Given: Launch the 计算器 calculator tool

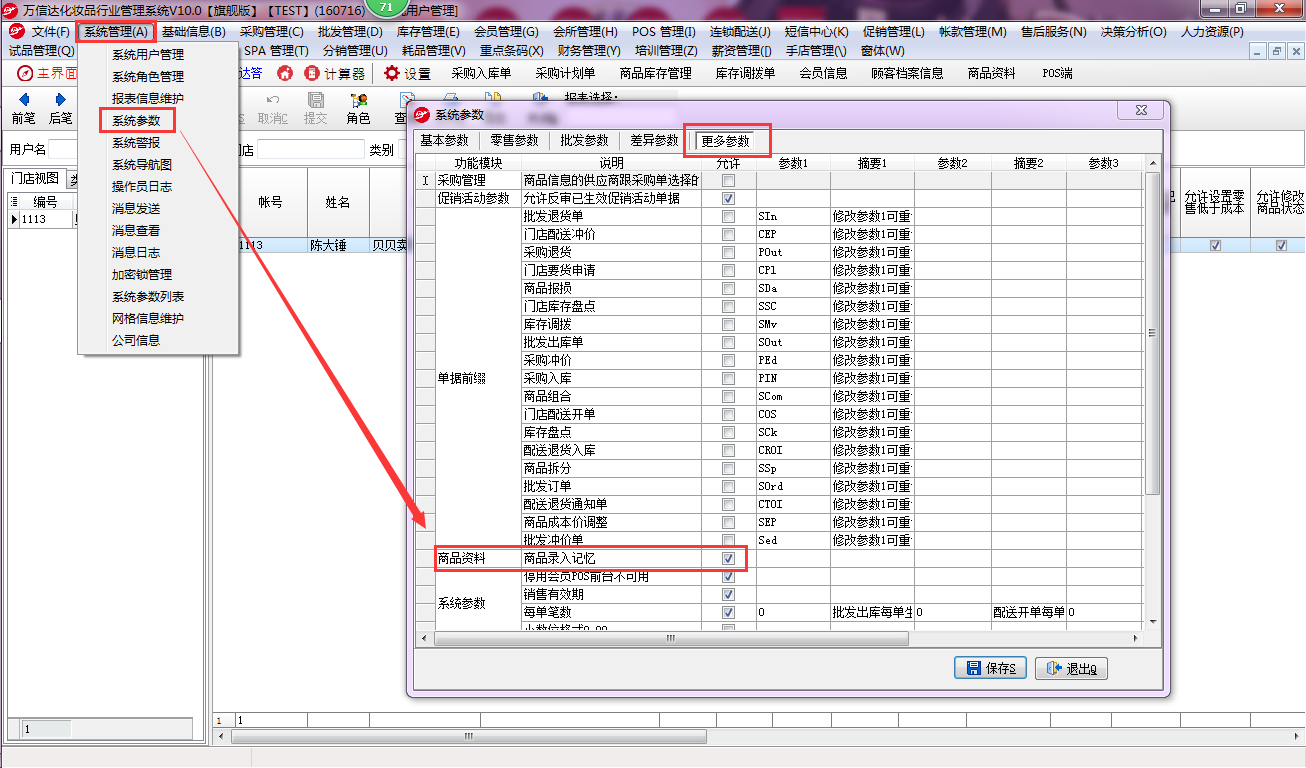Looking at the screenshot, I should tap(335, 73).
